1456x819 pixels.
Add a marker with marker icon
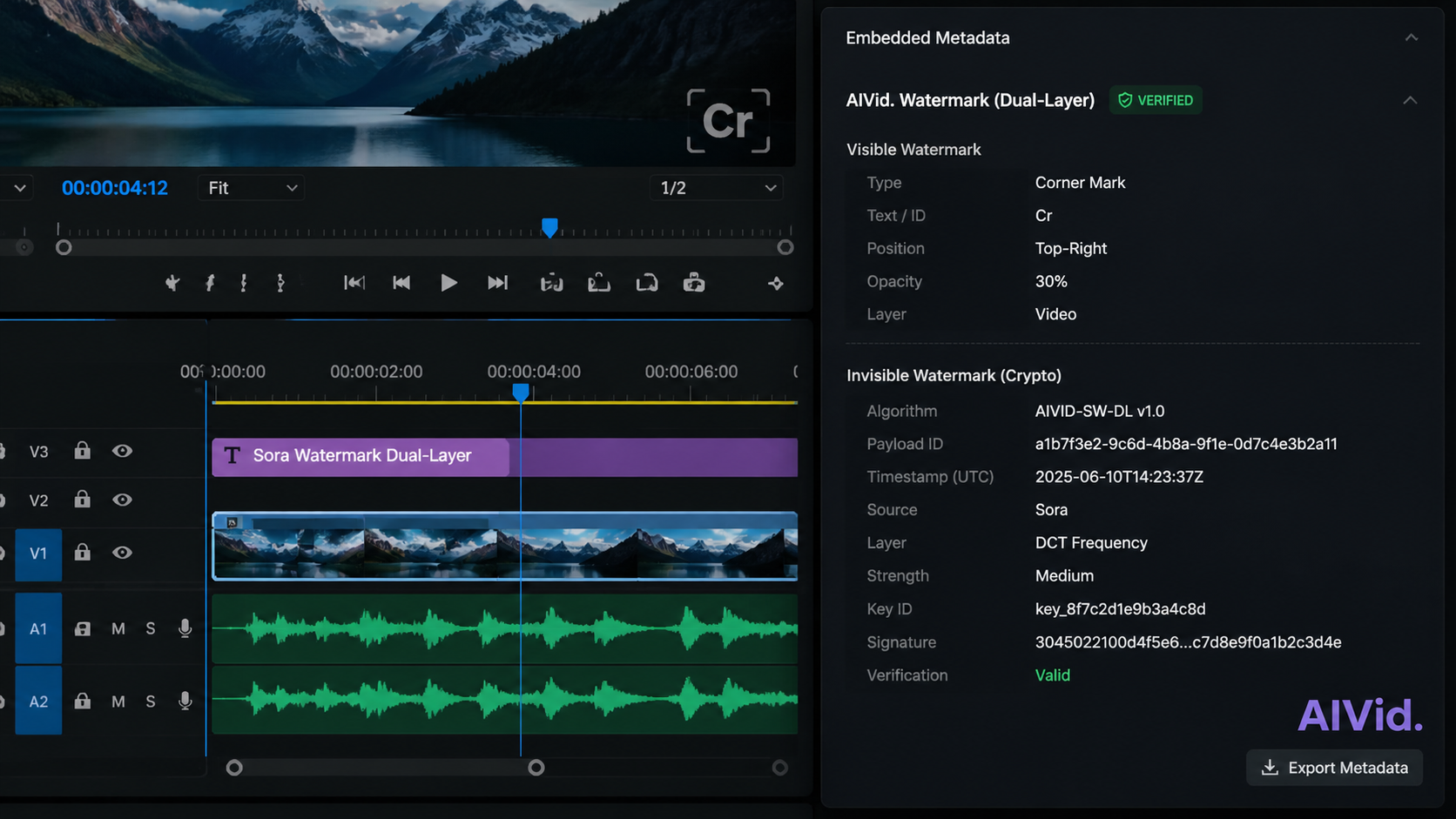point(172,283)
